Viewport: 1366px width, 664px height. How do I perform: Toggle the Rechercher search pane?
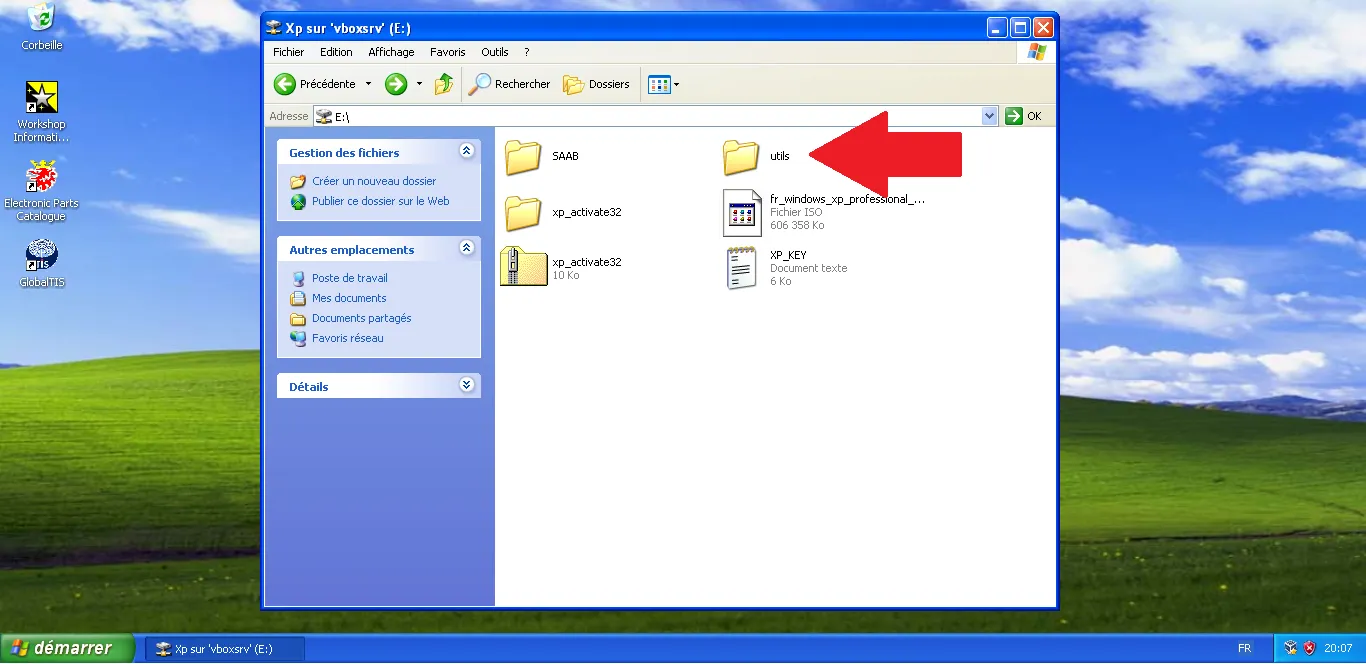pyautogui.click(x=509, y=84)
